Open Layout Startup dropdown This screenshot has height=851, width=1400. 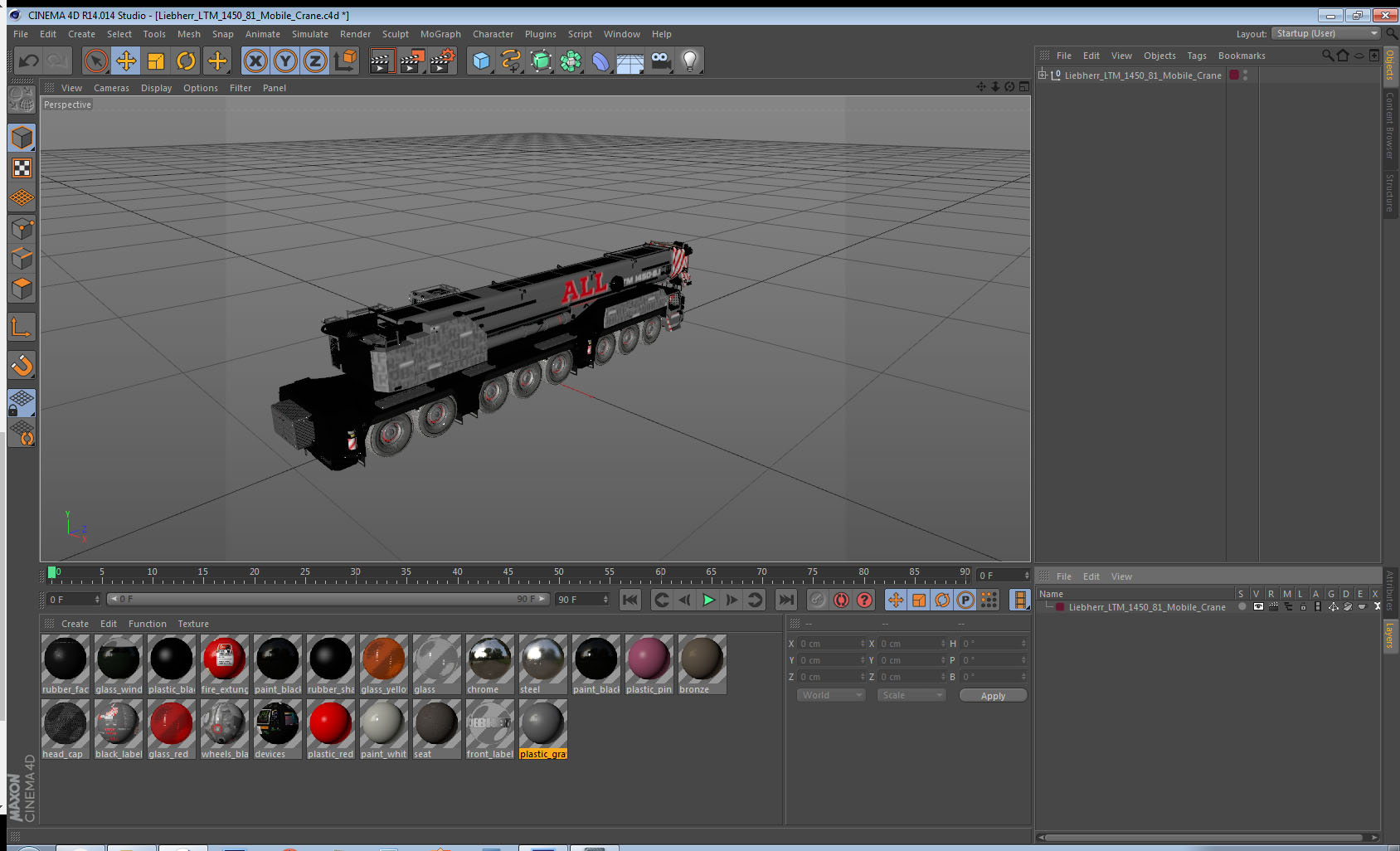[x=1327, y=33]
